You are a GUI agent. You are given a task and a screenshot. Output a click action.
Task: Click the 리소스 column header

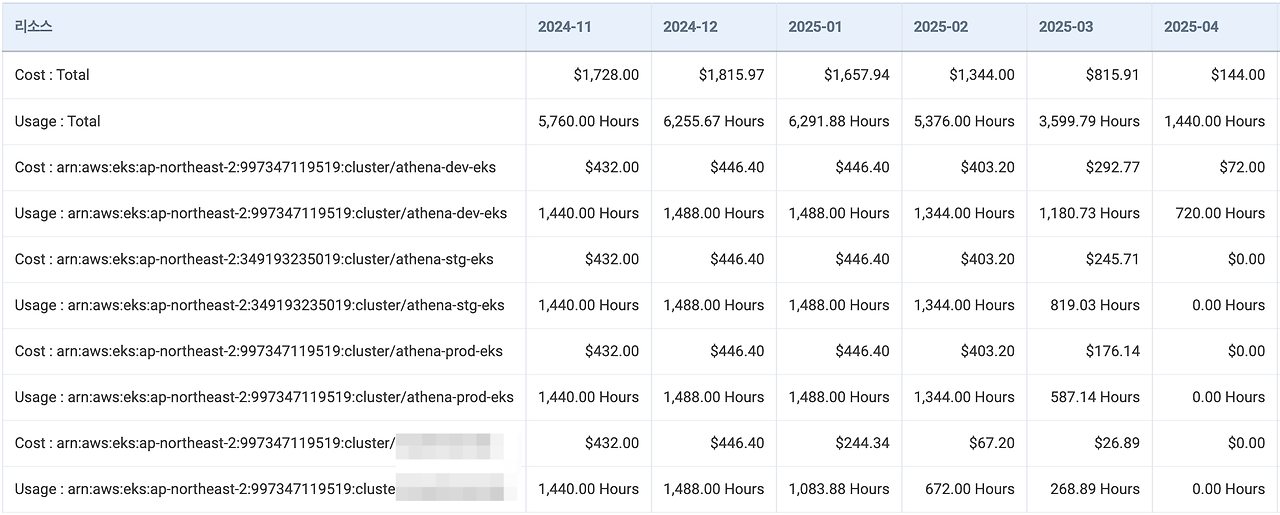point(264,27)
